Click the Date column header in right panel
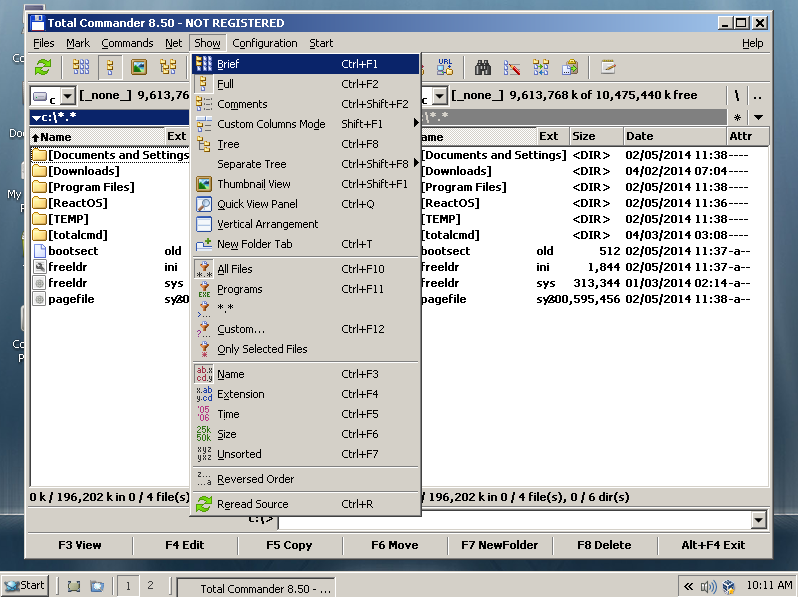798x597 pixels. point(675,136)
